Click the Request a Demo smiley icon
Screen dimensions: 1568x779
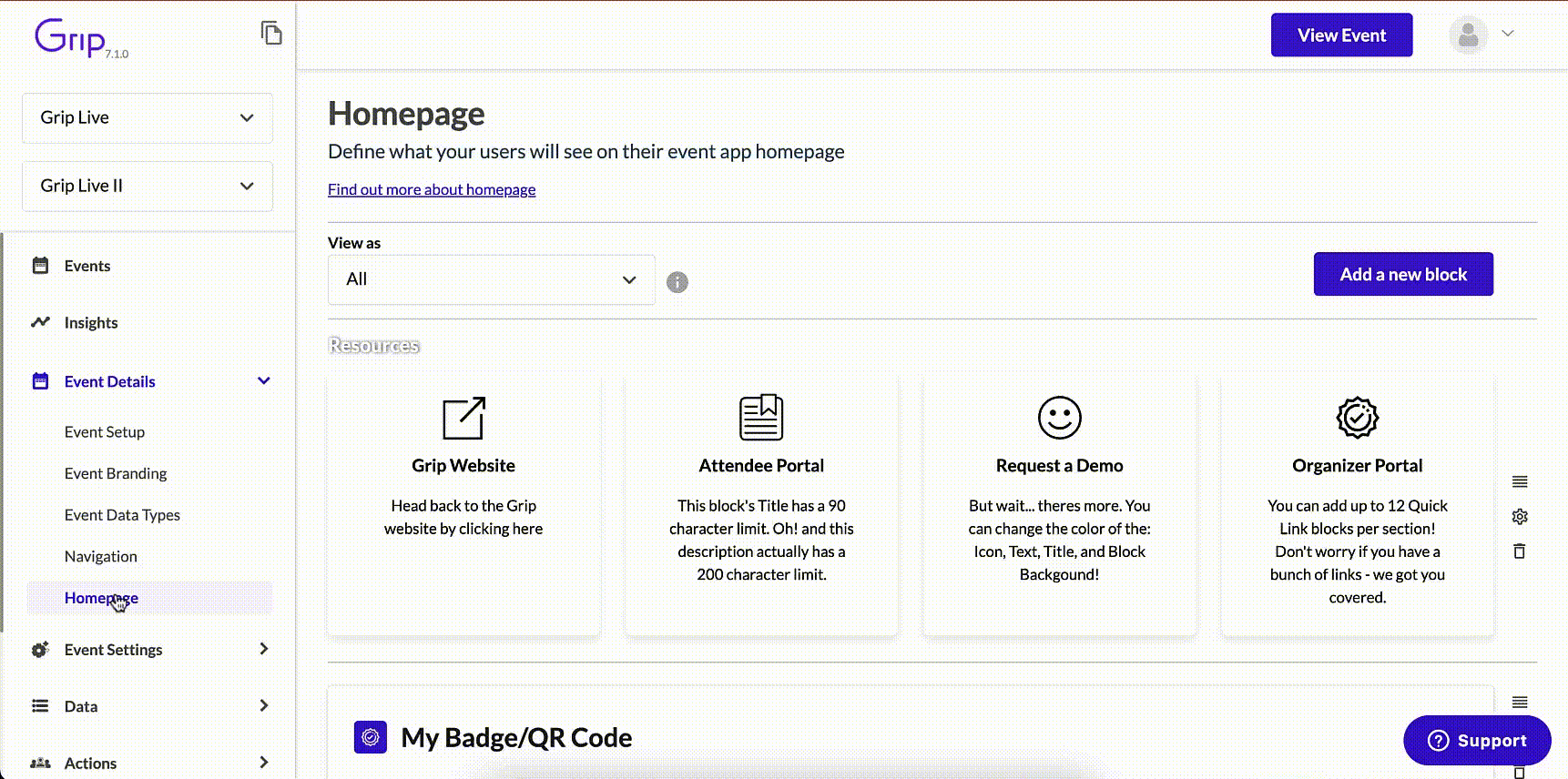[1060, 418]
